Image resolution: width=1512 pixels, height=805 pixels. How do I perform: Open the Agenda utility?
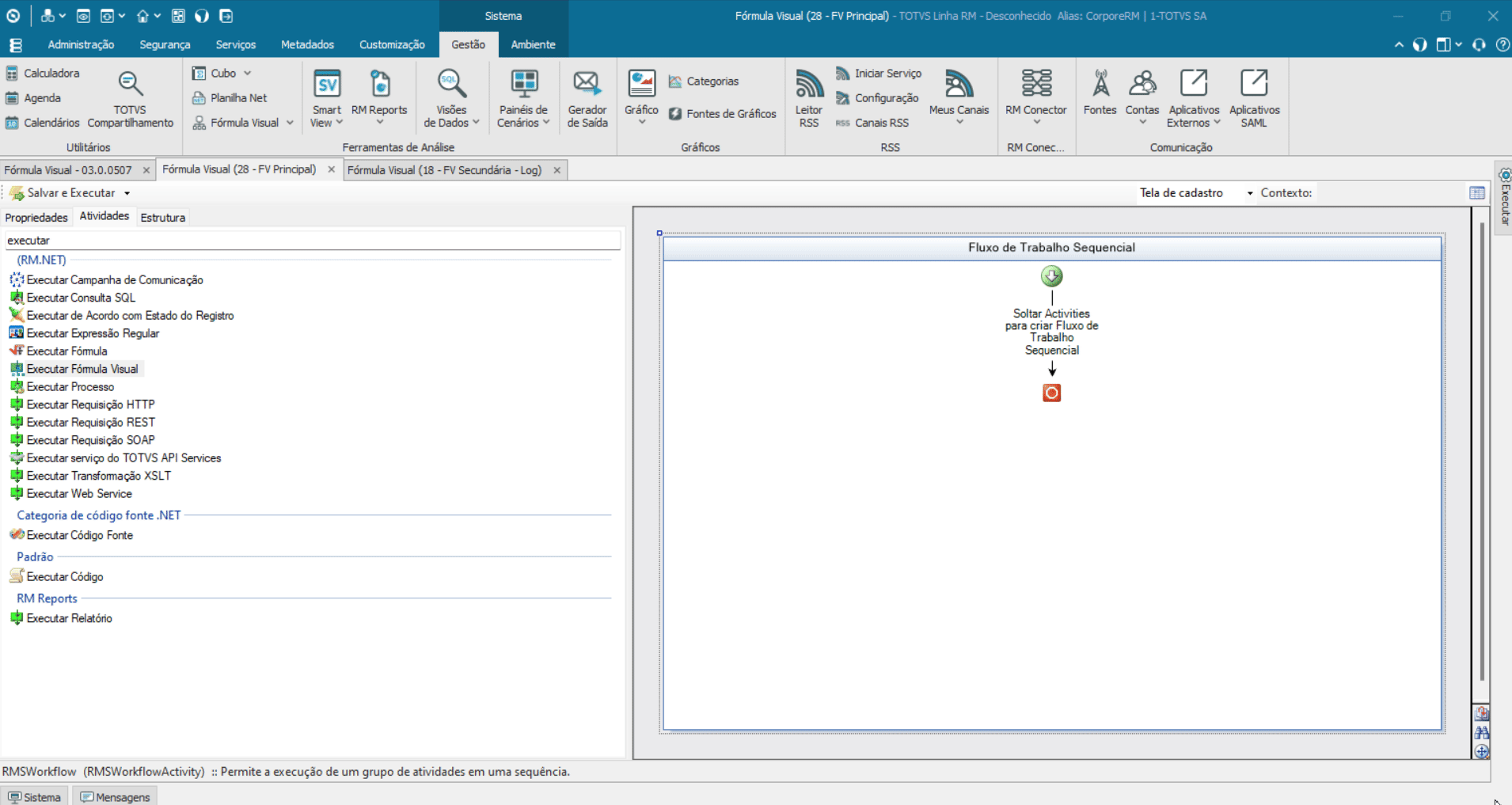(33, 98)
